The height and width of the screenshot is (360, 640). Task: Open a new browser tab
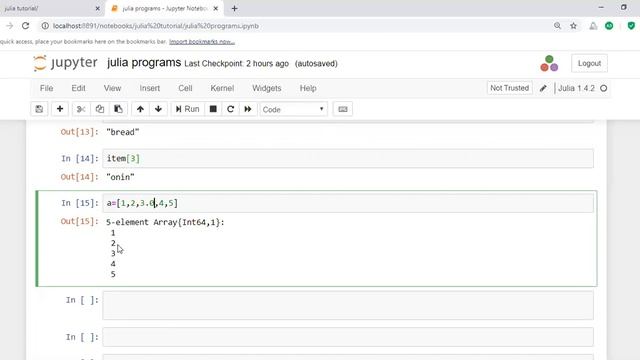[234, 8]
